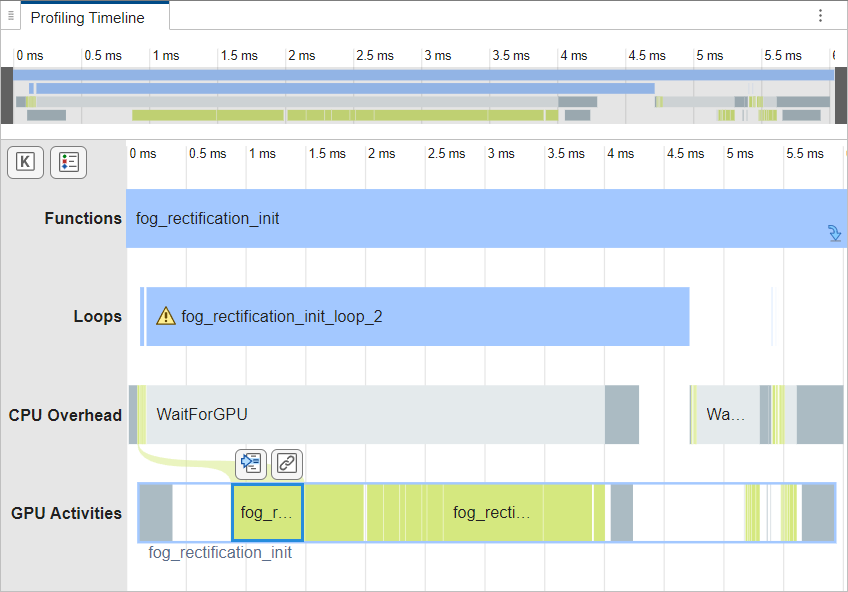Select the highlighted fog_r GPU activity block
This screenshot has width=848, height=592.
(x=267, y=512)
